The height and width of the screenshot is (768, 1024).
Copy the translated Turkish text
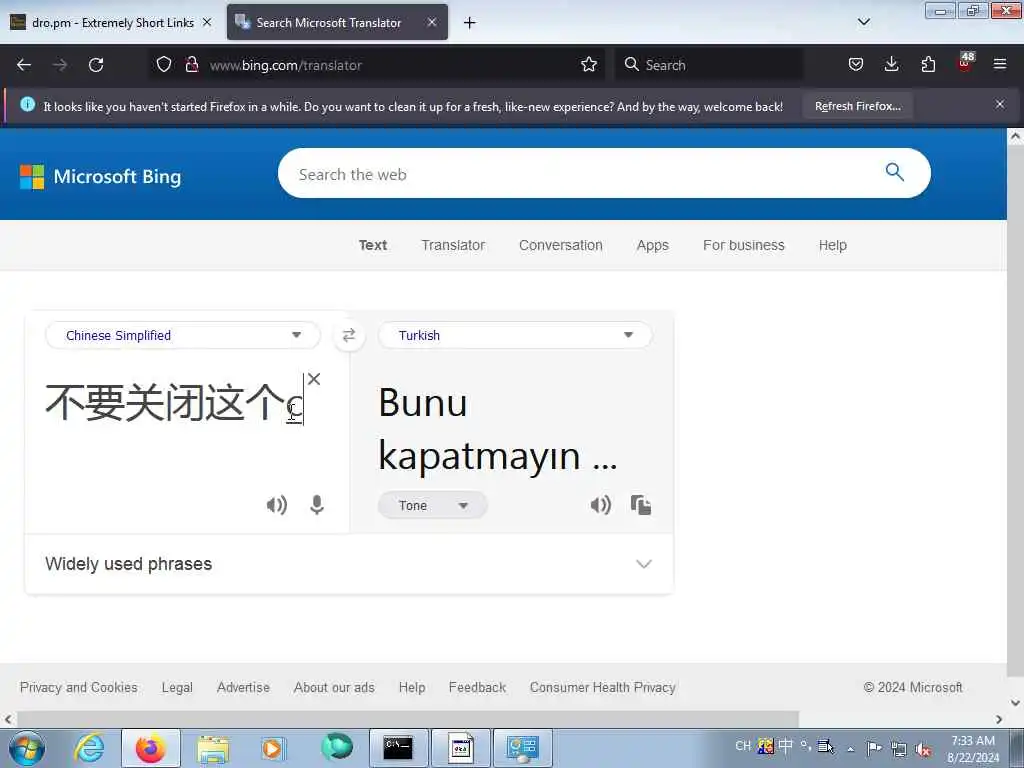tap(641, 505)
